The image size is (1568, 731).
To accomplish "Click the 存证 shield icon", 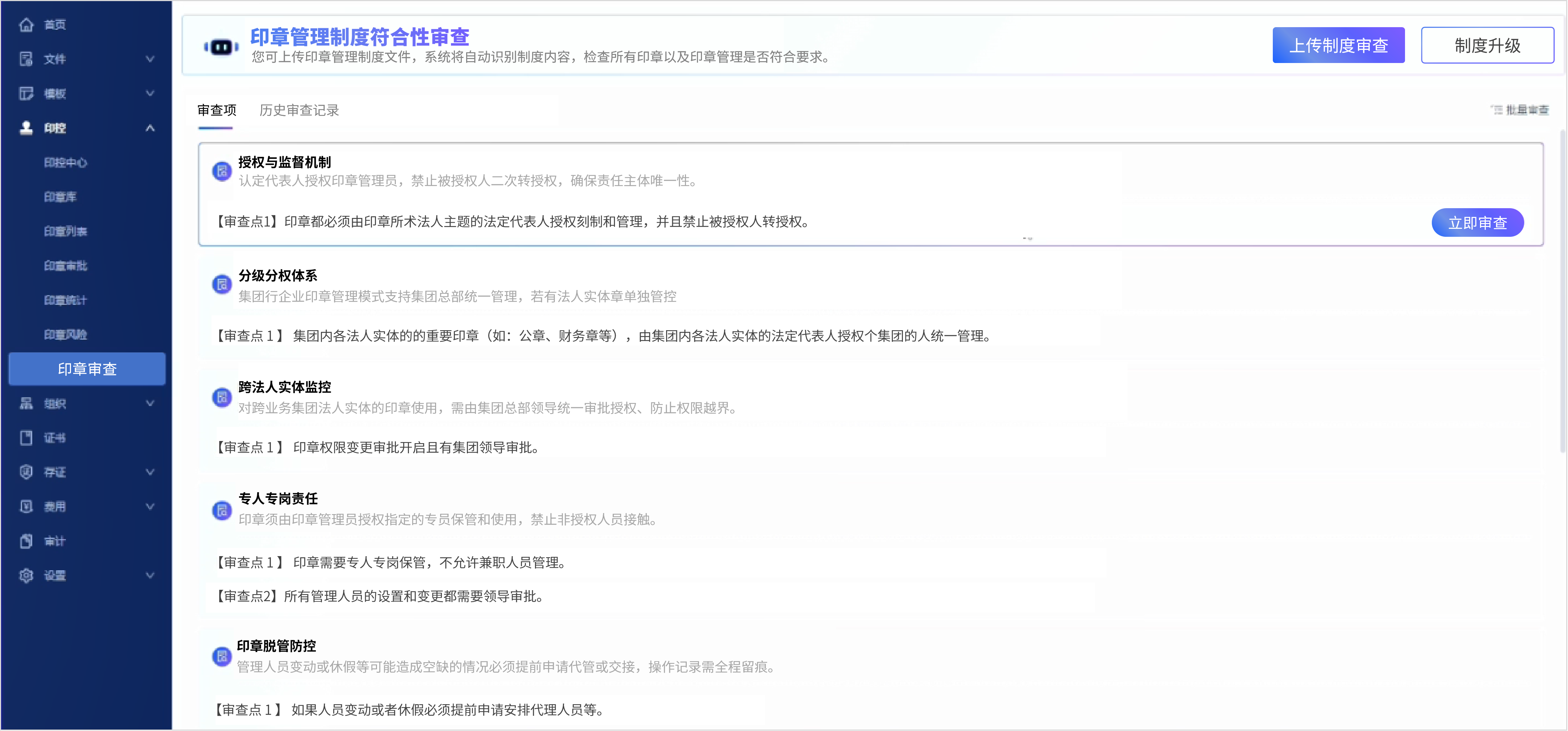I will coord(26,472).
